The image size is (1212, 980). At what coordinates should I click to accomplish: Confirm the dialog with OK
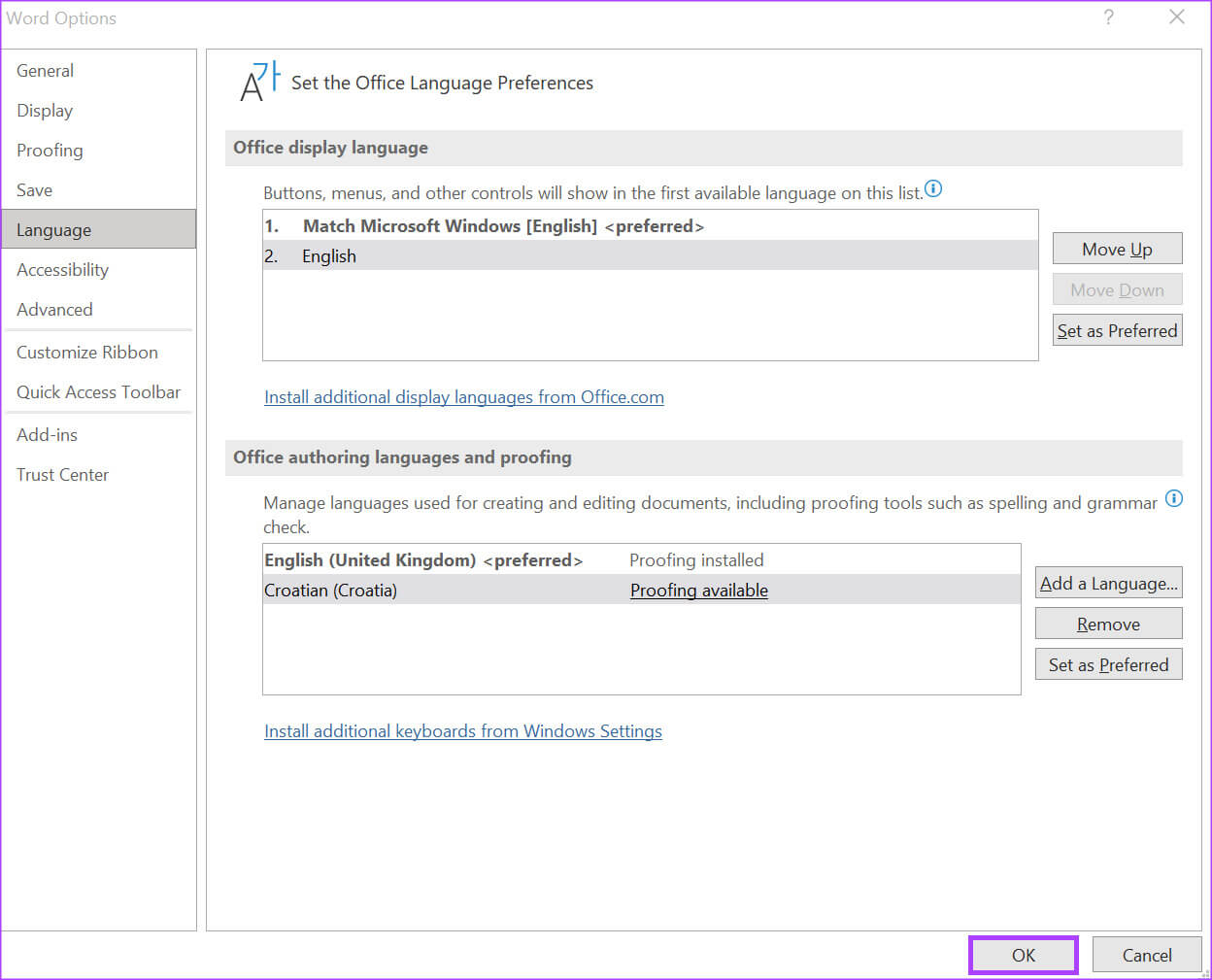tap(1024, 955)
